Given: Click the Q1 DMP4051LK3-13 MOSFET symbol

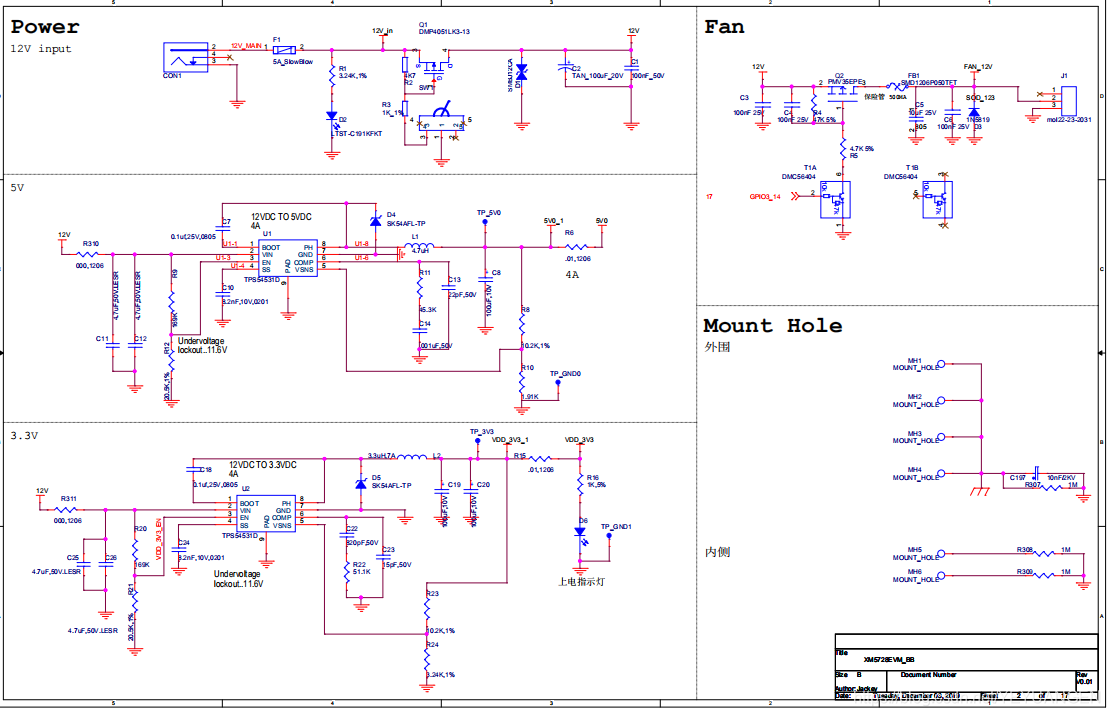Looking at the screenshot, I should 437,69.
